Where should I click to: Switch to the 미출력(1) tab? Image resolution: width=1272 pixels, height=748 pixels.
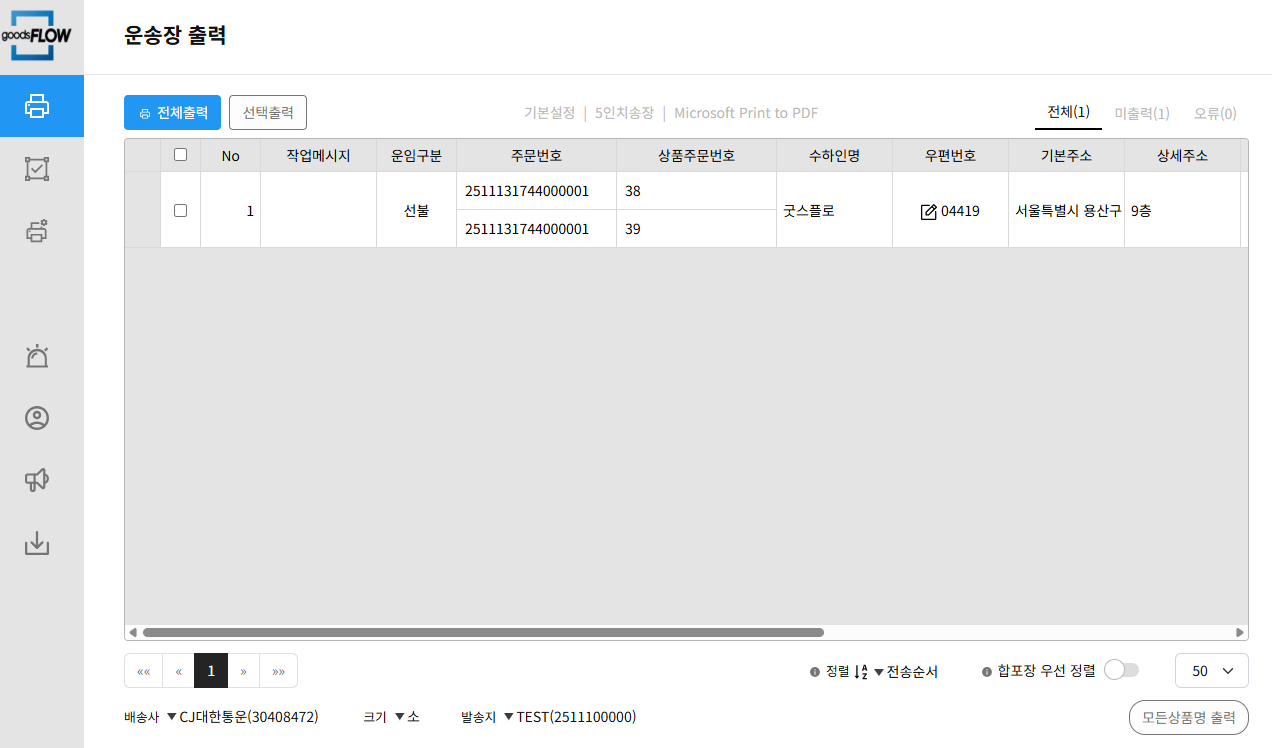pos(1141,114)
